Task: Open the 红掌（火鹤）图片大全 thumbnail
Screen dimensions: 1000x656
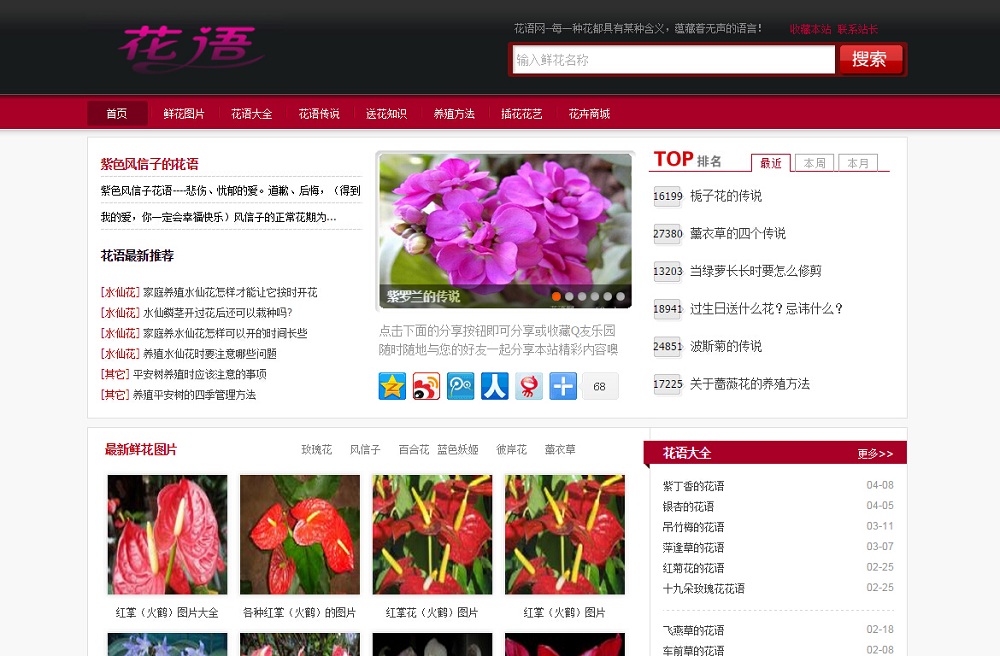Action: pos(167,534)
